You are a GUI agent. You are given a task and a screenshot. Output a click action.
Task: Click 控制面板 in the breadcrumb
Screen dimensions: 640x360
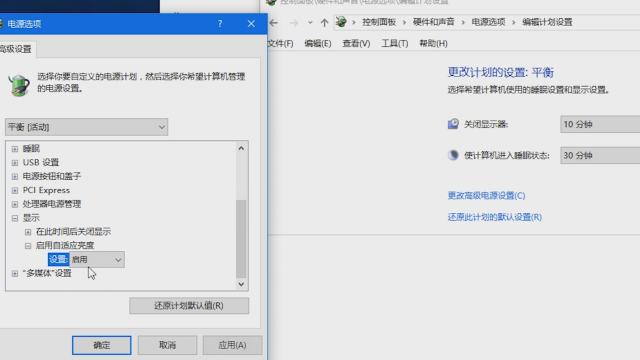coord(379,22)
